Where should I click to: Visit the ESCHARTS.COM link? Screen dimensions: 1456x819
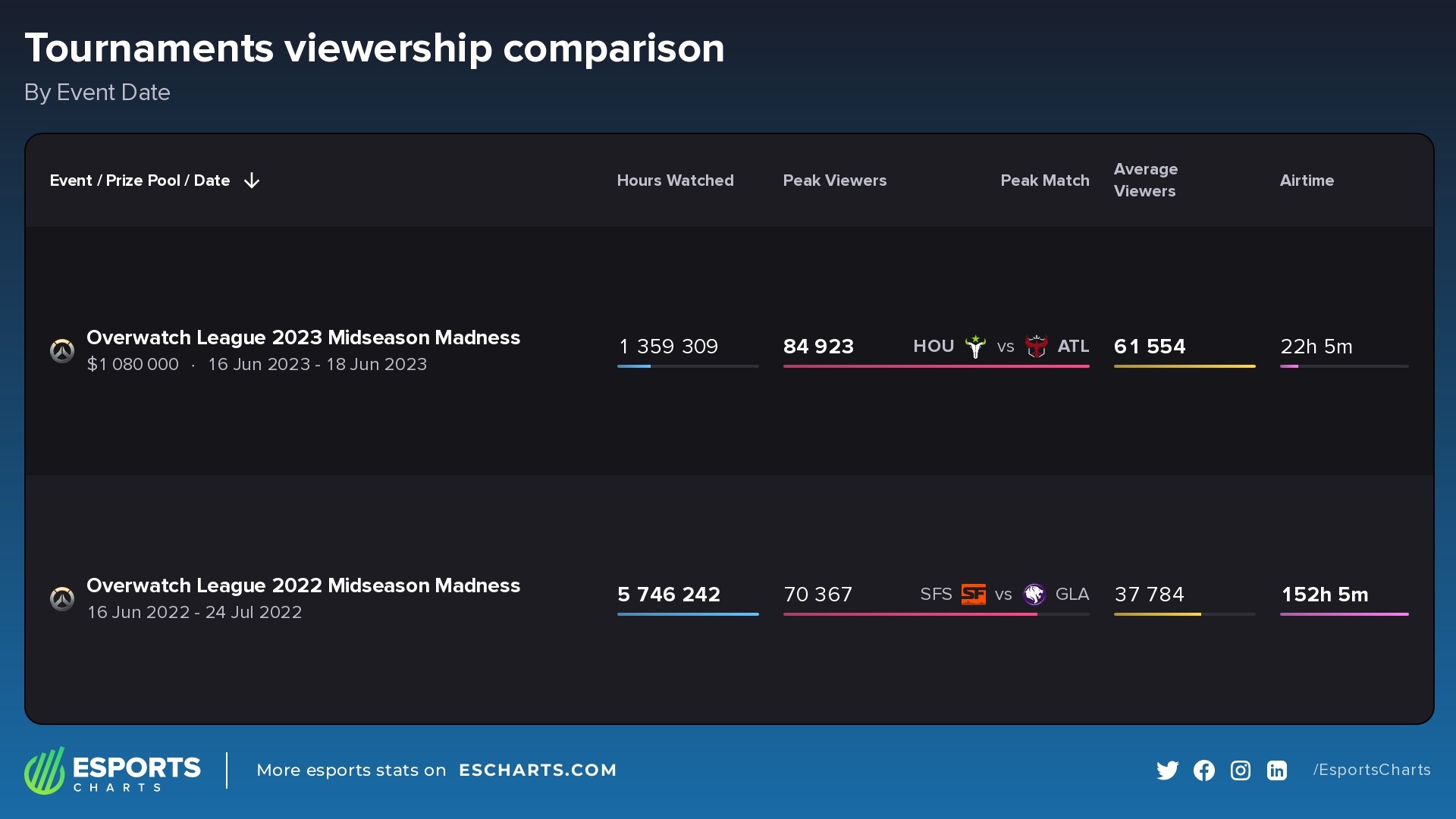coord(538,770)
